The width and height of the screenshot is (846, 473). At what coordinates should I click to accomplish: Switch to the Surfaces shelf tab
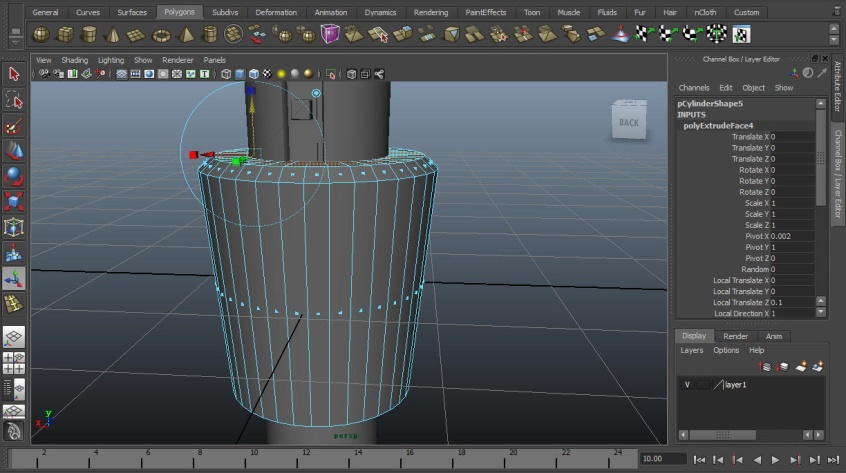click(132, 13)
